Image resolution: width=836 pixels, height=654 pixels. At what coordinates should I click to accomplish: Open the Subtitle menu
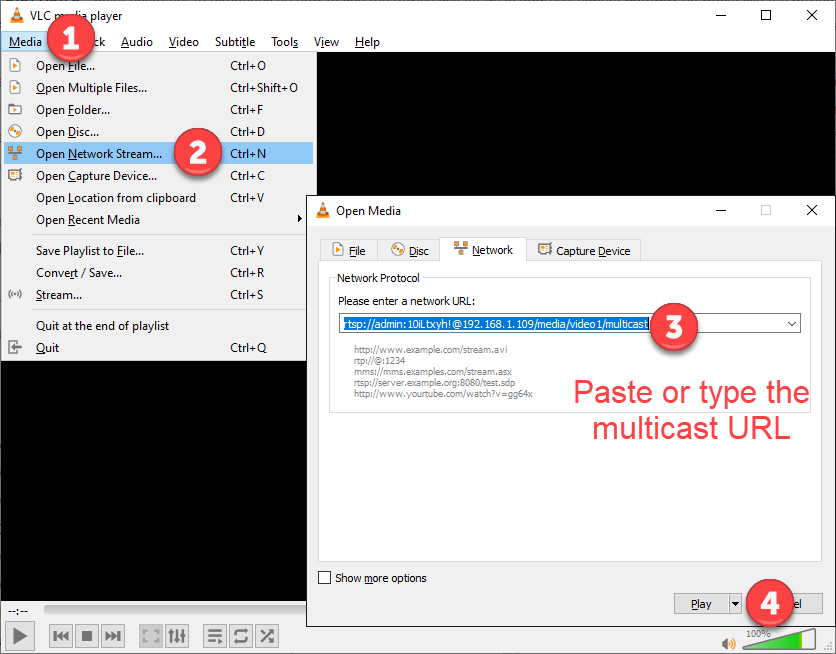click(x=234, y=41)
